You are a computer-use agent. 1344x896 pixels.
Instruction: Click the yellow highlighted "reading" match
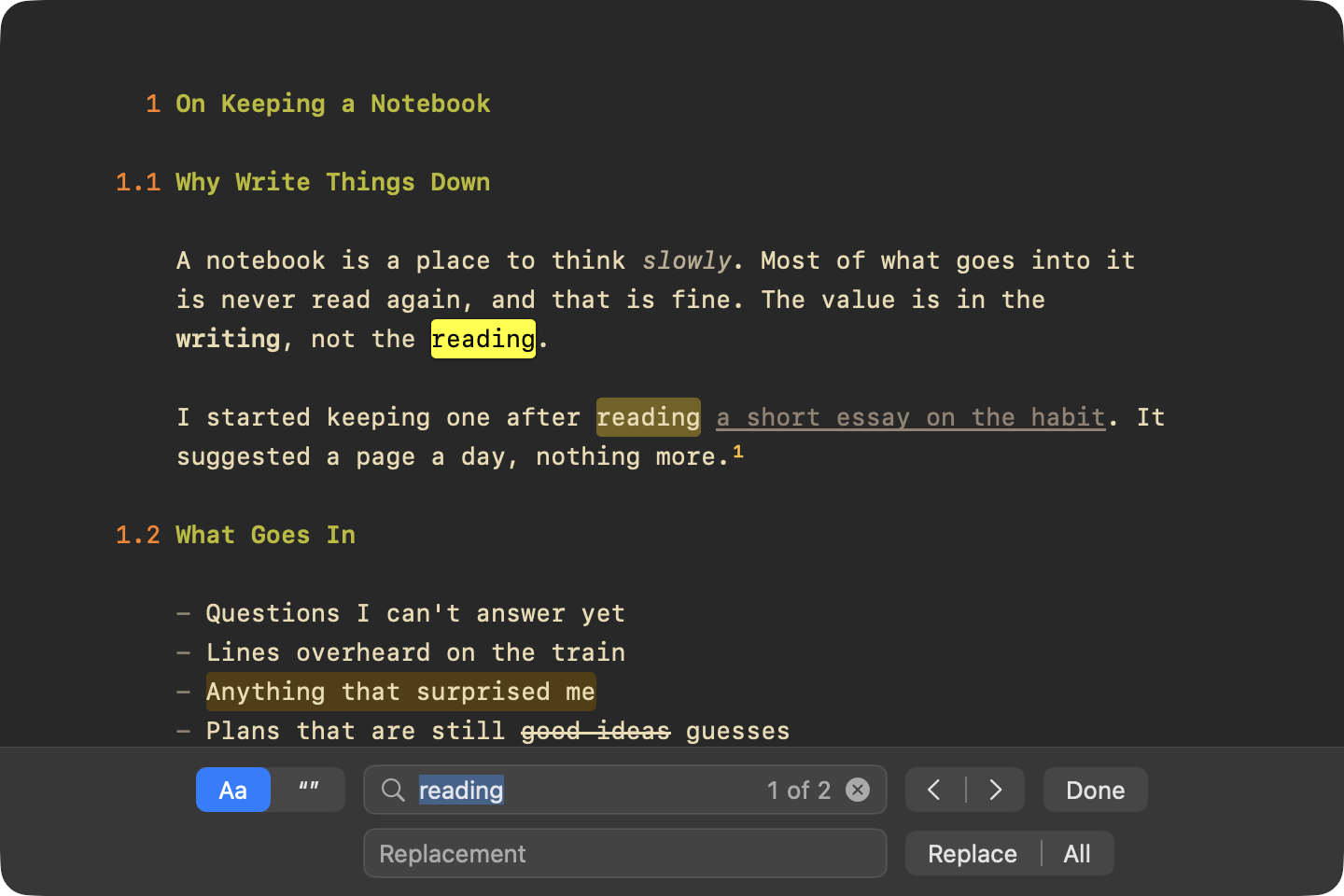coord(483,339)
